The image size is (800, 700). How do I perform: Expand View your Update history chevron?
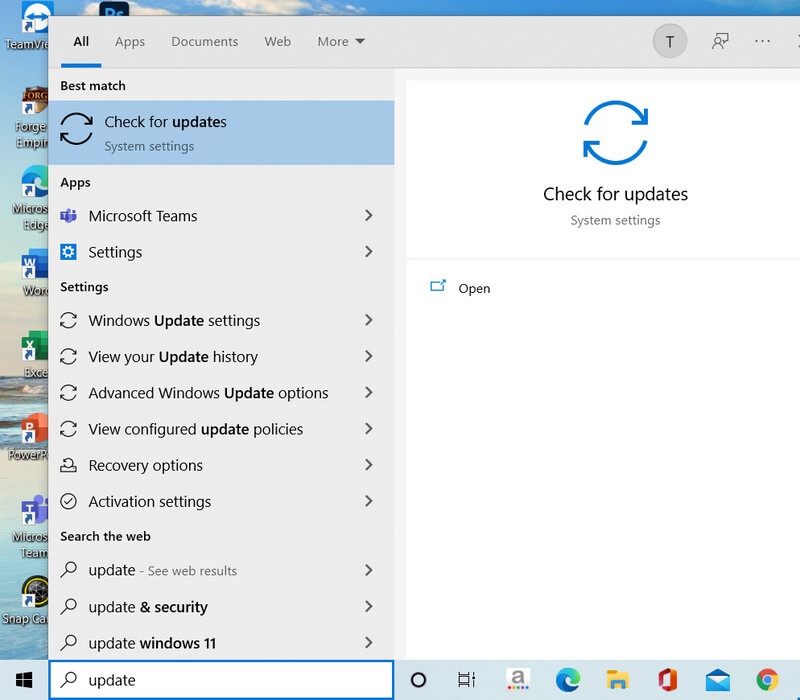click(x=369, y=357)
